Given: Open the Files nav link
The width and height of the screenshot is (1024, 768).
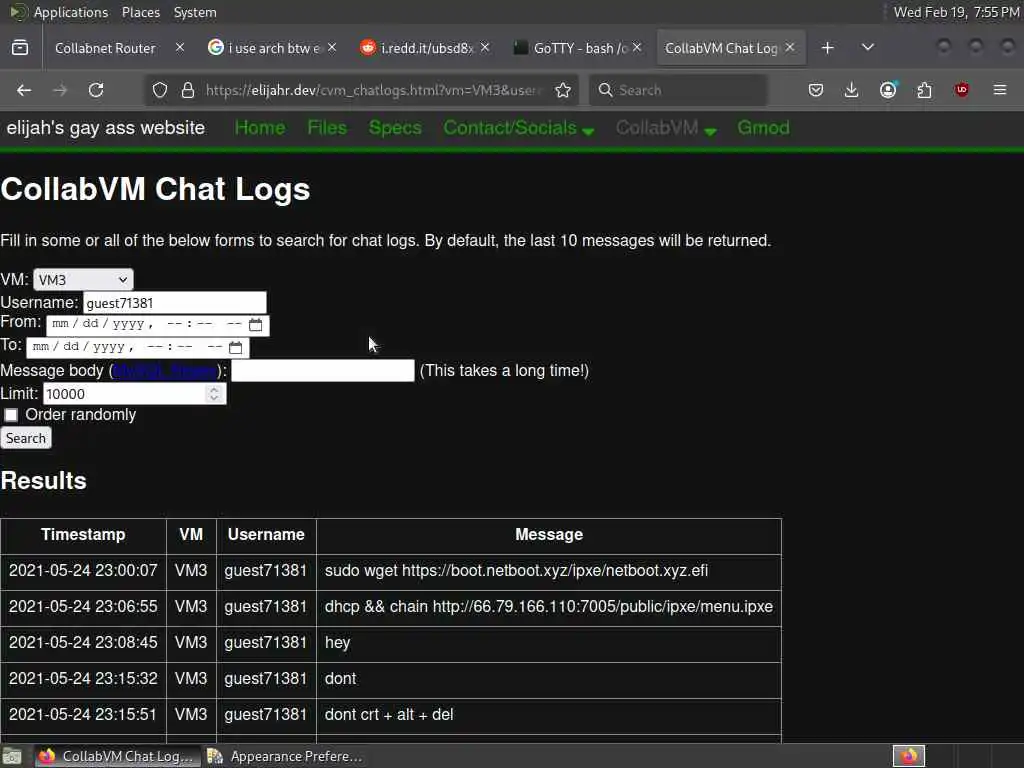Looking at the screenshot, I should pos(327,128).
